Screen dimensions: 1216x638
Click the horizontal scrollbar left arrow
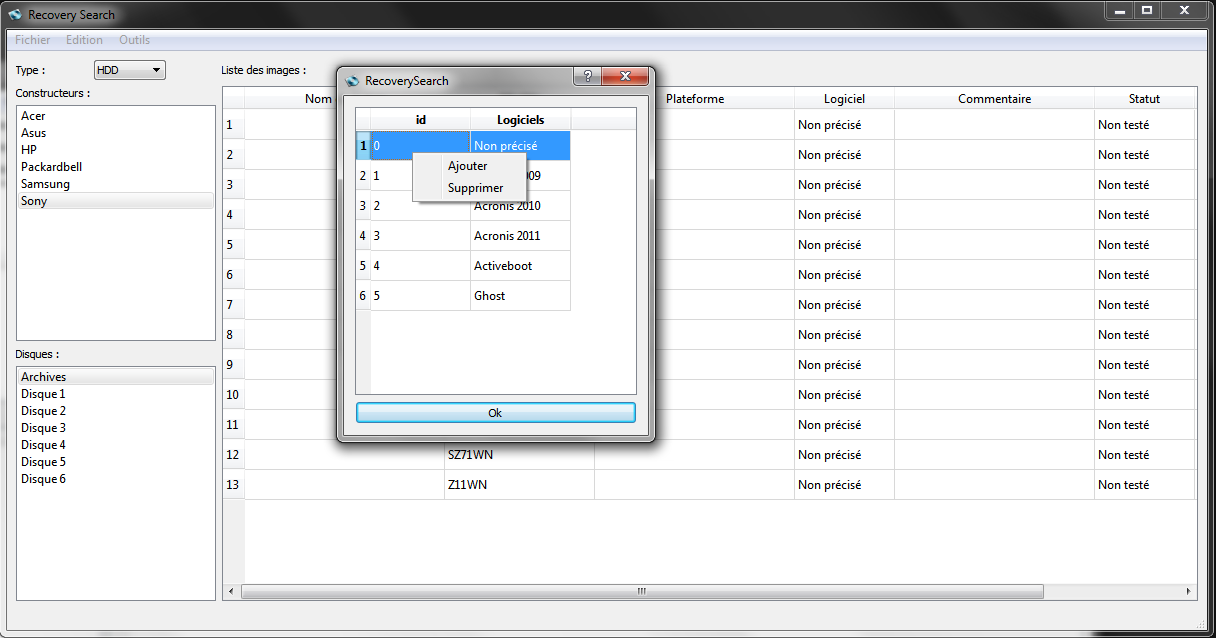pyautogui.click(x=232, y=591)
